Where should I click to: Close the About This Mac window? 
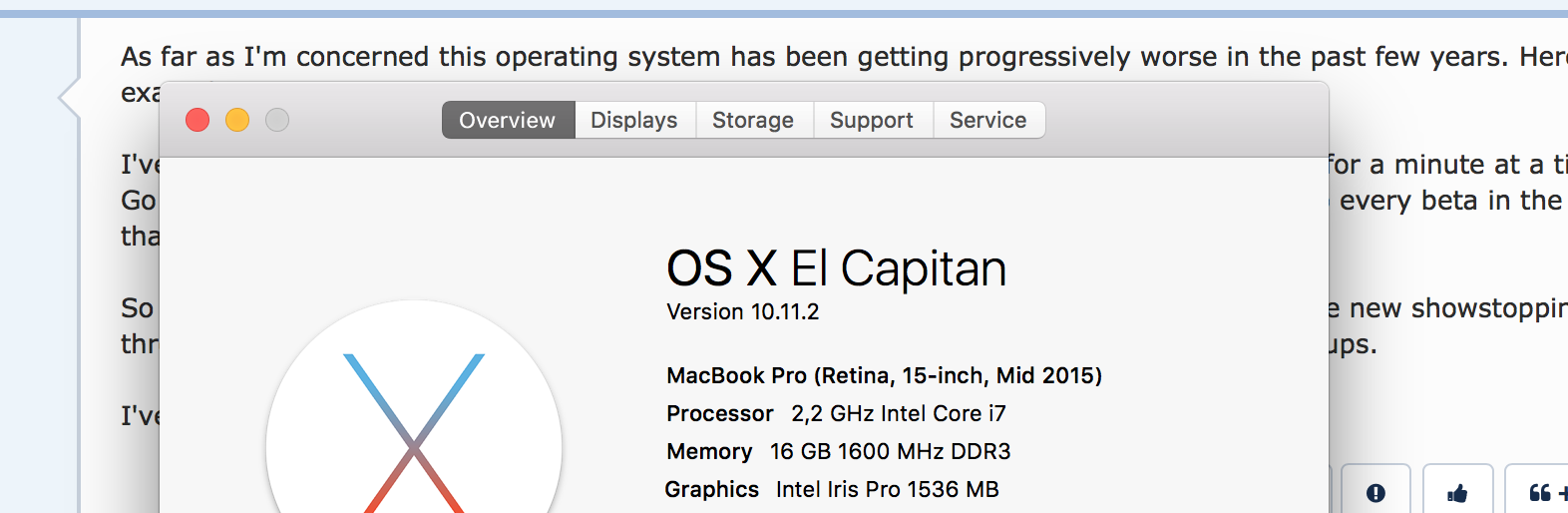click(x=197, y=120)
